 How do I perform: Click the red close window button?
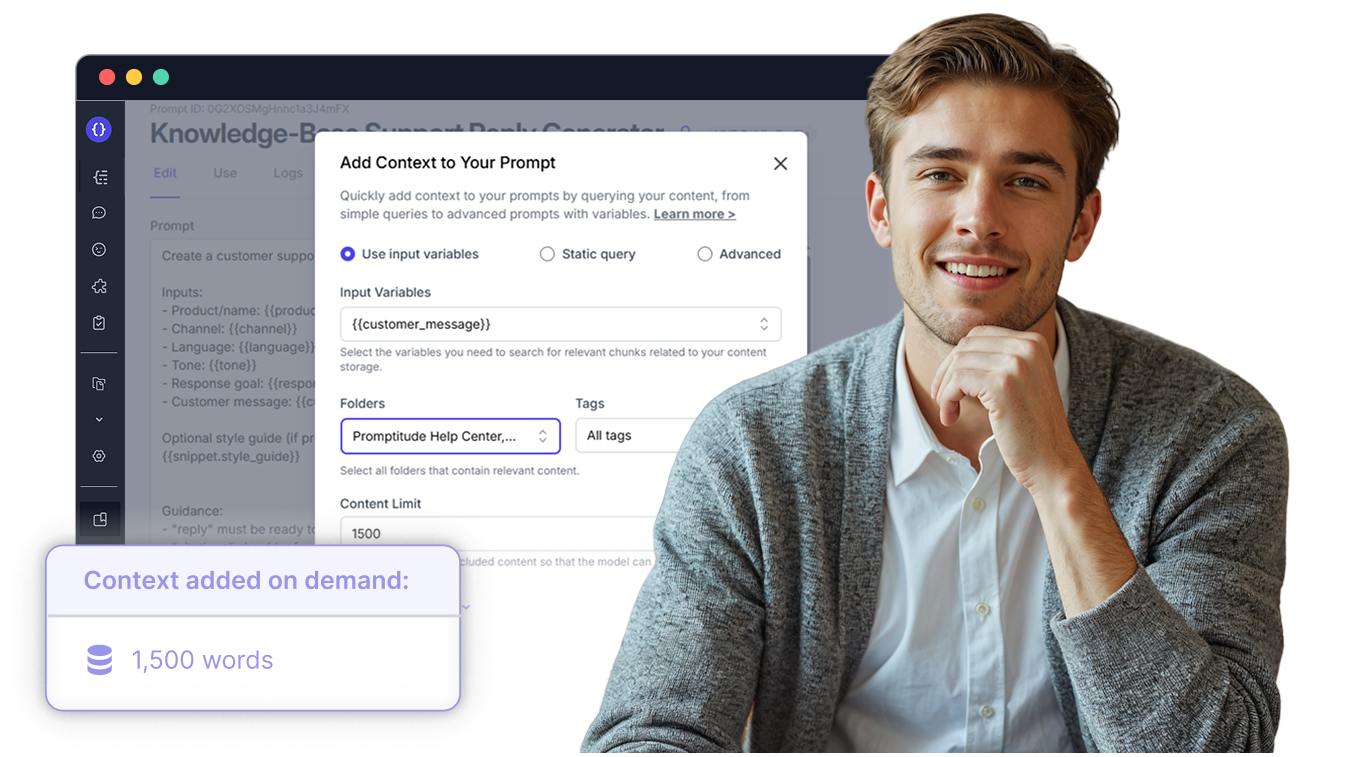pyautogui.click(x=107, y=77)
